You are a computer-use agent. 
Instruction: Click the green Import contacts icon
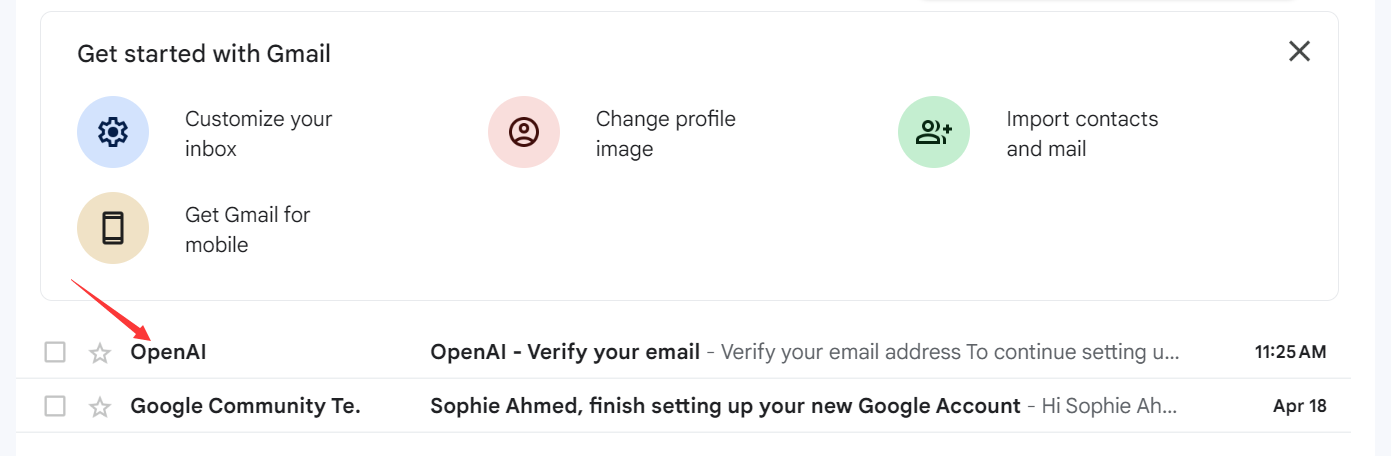pos(934,132)
